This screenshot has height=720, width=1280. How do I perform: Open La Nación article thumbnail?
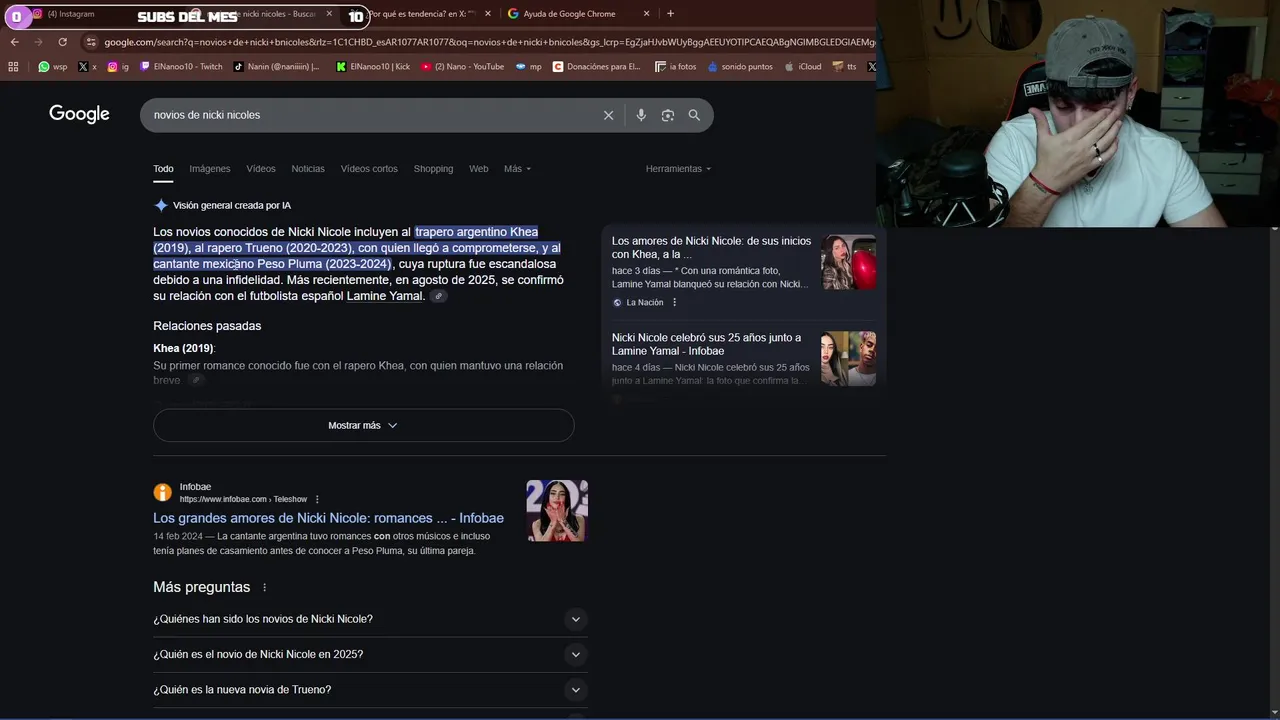click(848, 262)
